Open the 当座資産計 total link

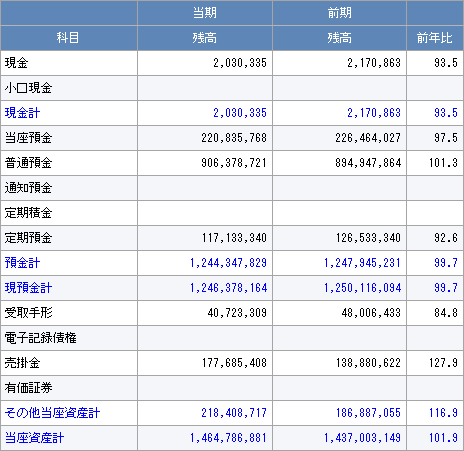[x=34, y=438]
